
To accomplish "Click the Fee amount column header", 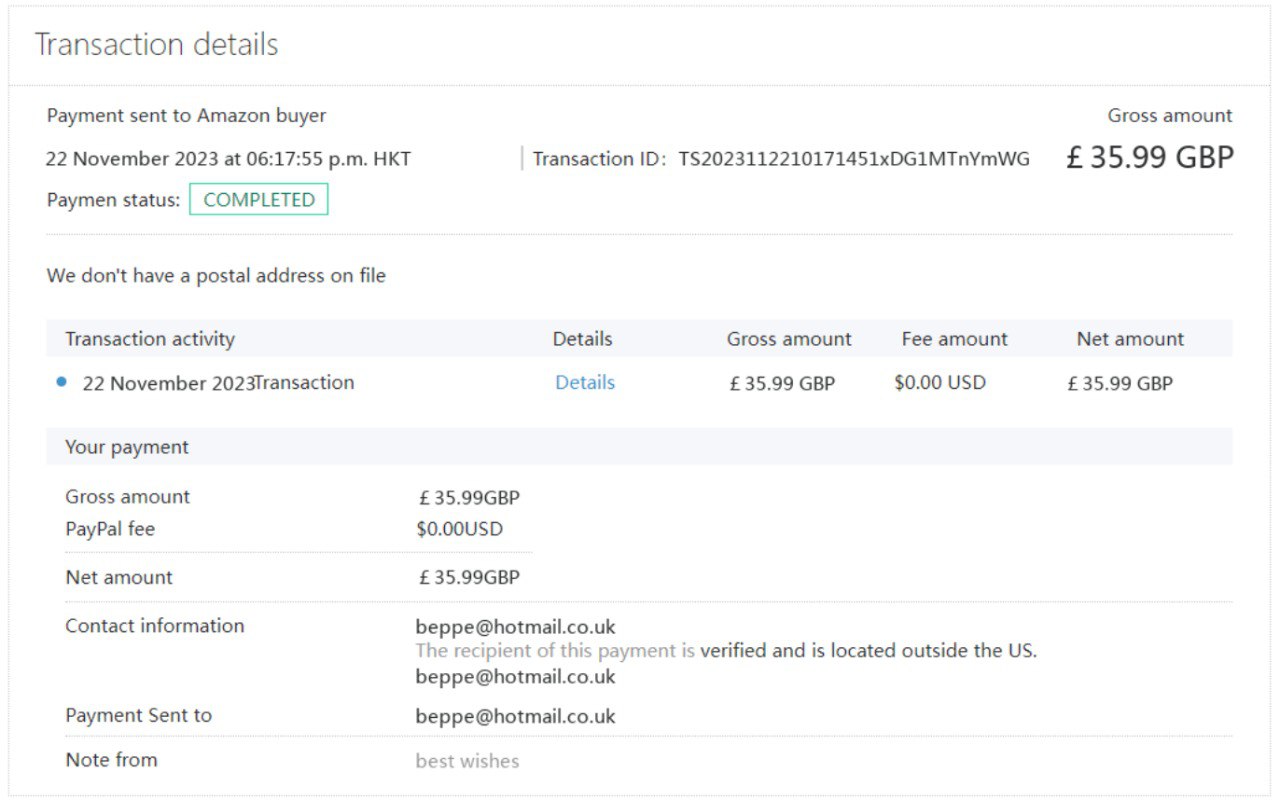I will [954, 339].
